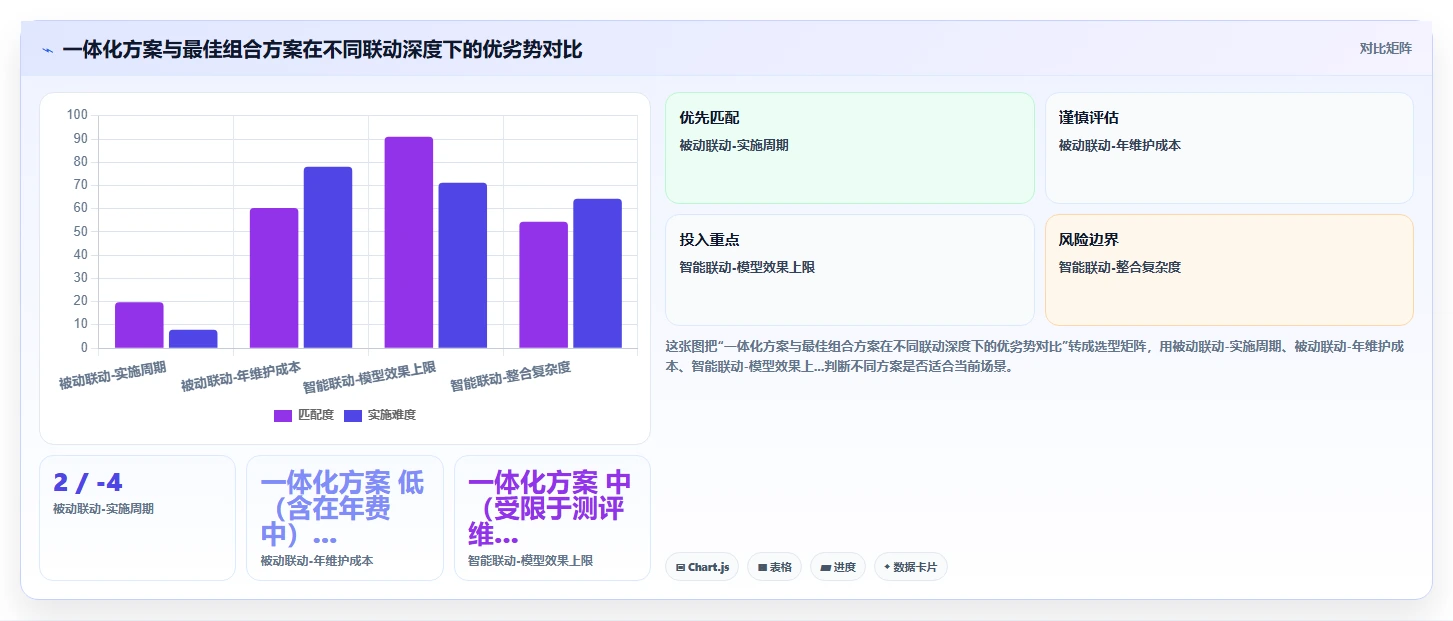Viewport: 1453px width, 621px height.
Task: Click the 表格 tag chip
Action: click(x=774, y=567)
